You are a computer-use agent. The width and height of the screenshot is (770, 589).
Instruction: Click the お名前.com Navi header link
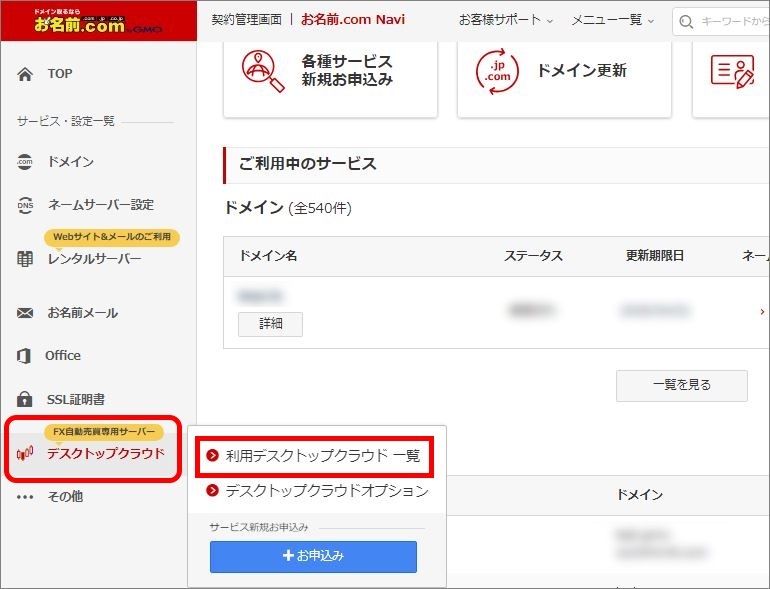click(353, 20)
